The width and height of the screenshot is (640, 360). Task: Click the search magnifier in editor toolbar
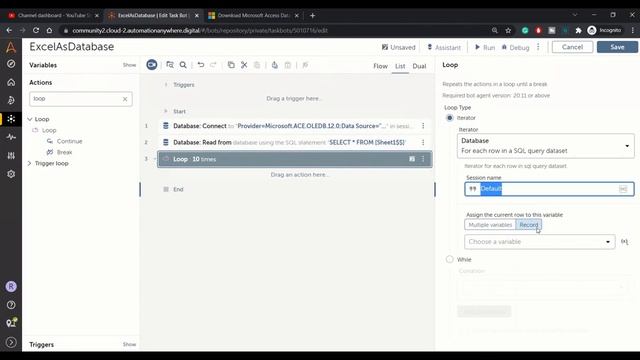[x=183, y=65]
